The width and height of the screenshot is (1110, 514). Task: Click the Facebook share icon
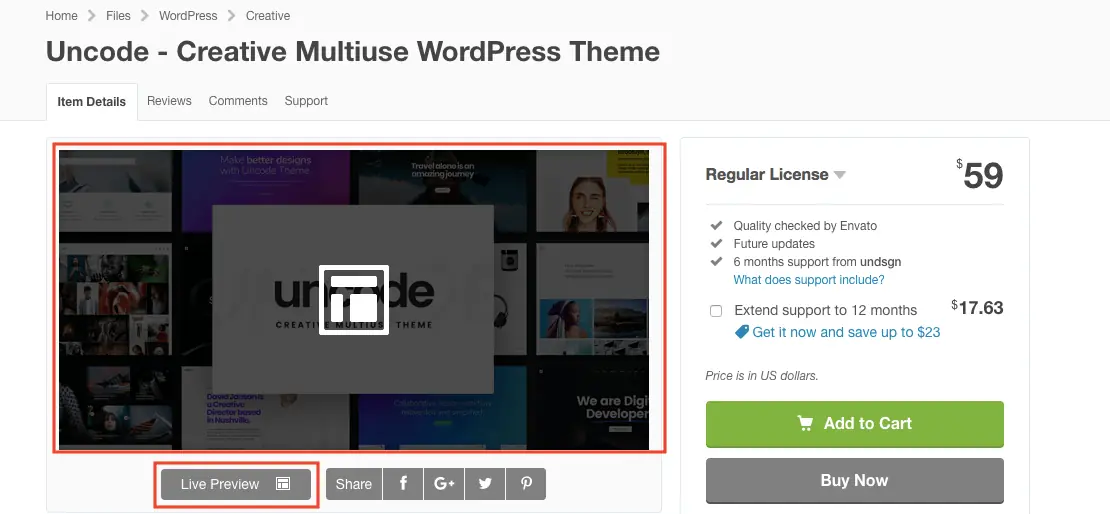pyautogui.click(x=403, y=484)
